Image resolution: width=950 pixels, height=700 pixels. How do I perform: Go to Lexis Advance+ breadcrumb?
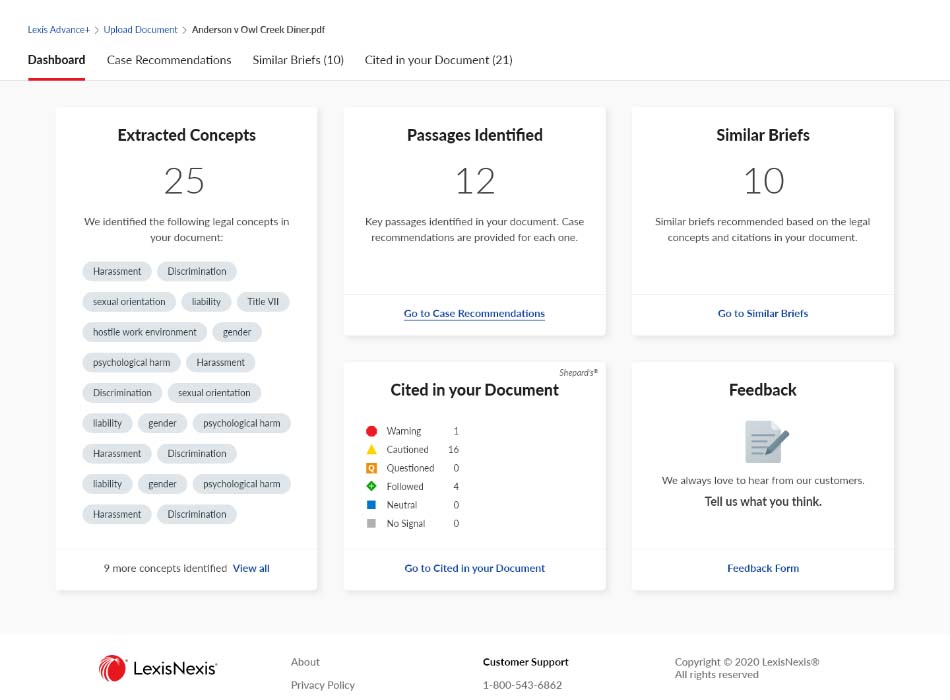pos(58,30)
